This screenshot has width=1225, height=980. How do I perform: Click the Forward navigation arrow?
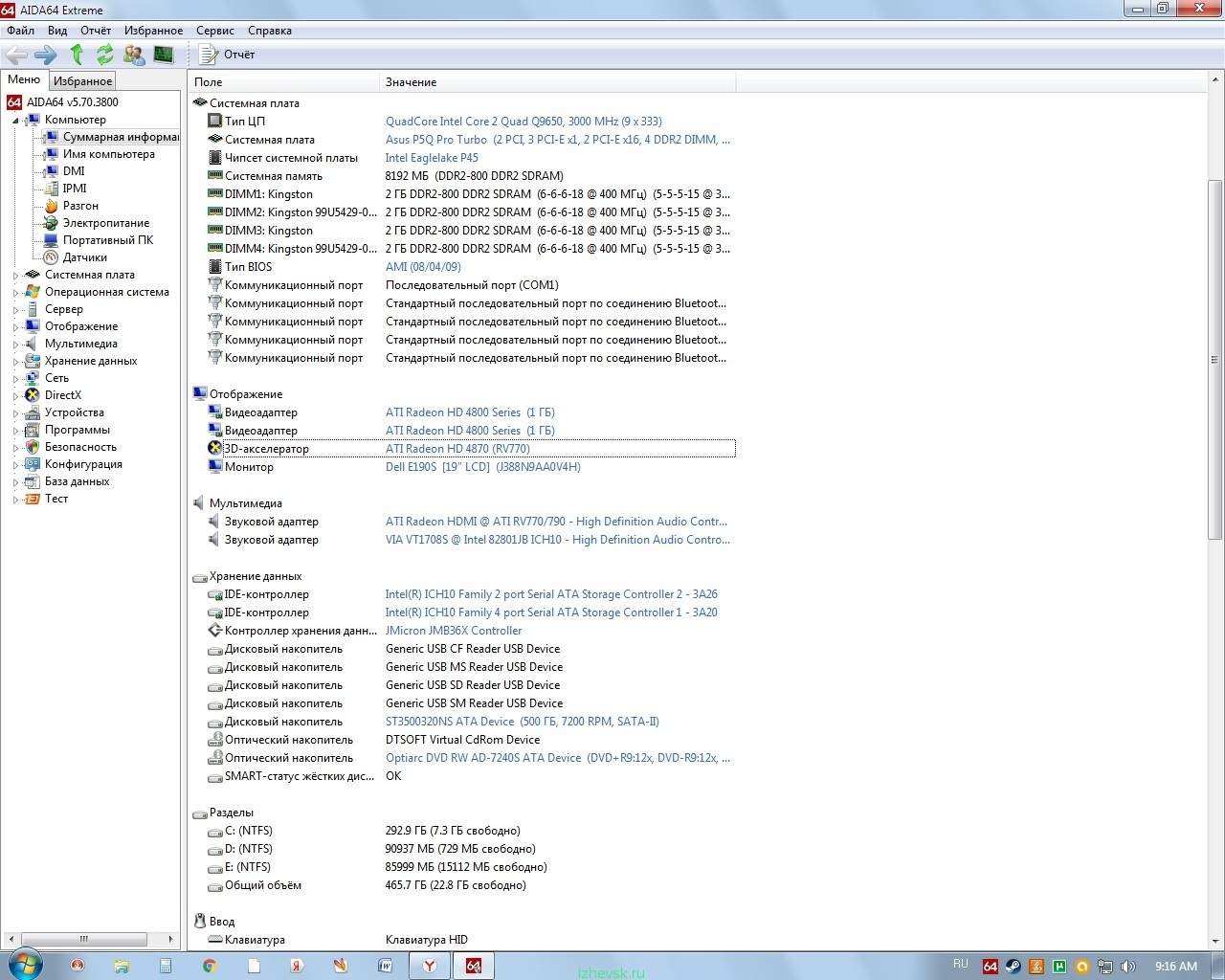[45, 55]
